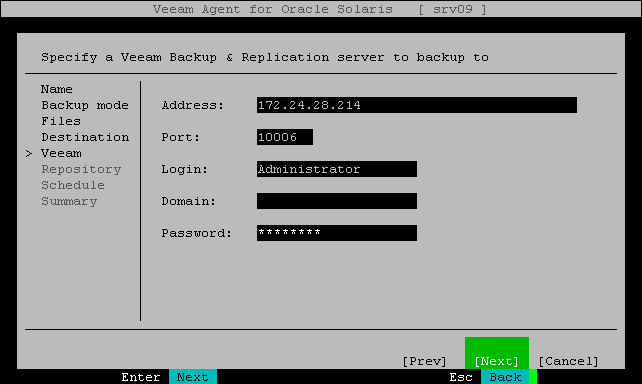
Task: Focus the Login field with Administrator
Action: point(337,169)
